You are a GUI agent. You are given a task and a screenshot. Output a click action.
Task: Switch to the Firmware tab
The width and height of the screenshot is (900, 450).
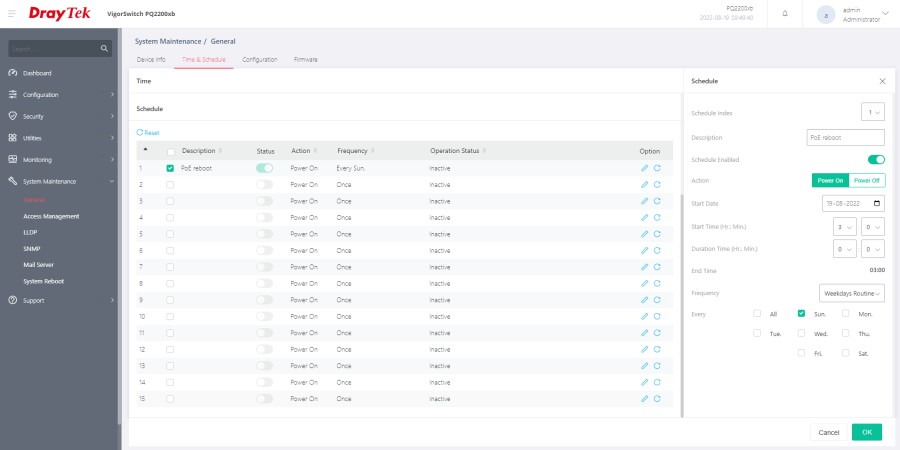click(x=305, y=59)
